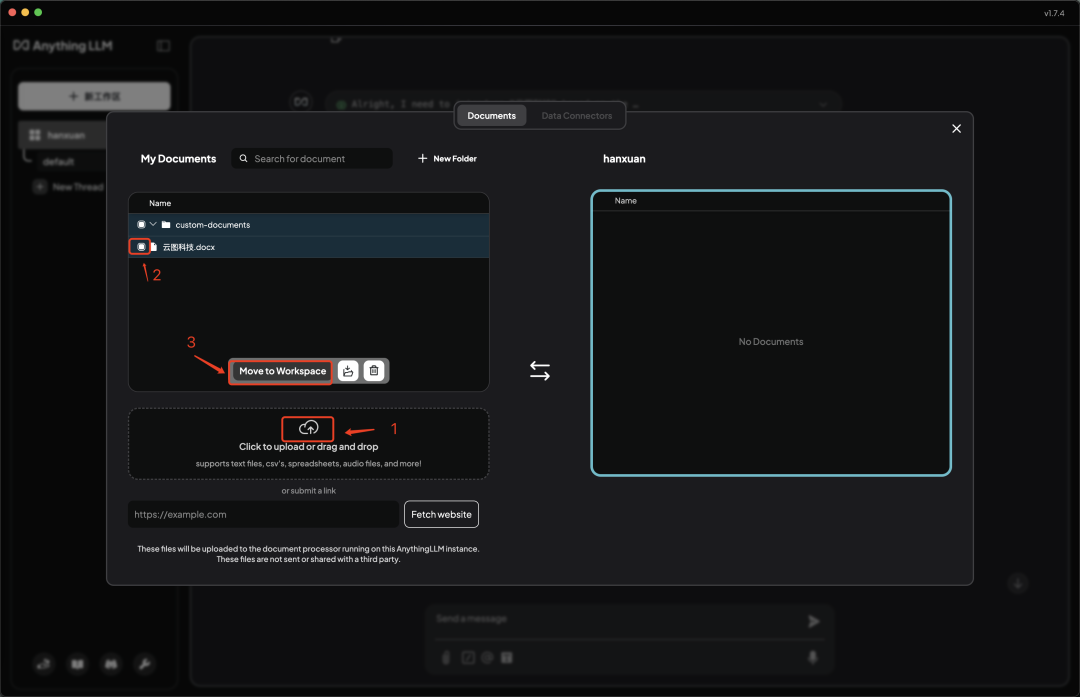The height and width of the screenshot is (697, 1080).
Task: Click the send message arrow icon
Action: click(x=813, y=621)
